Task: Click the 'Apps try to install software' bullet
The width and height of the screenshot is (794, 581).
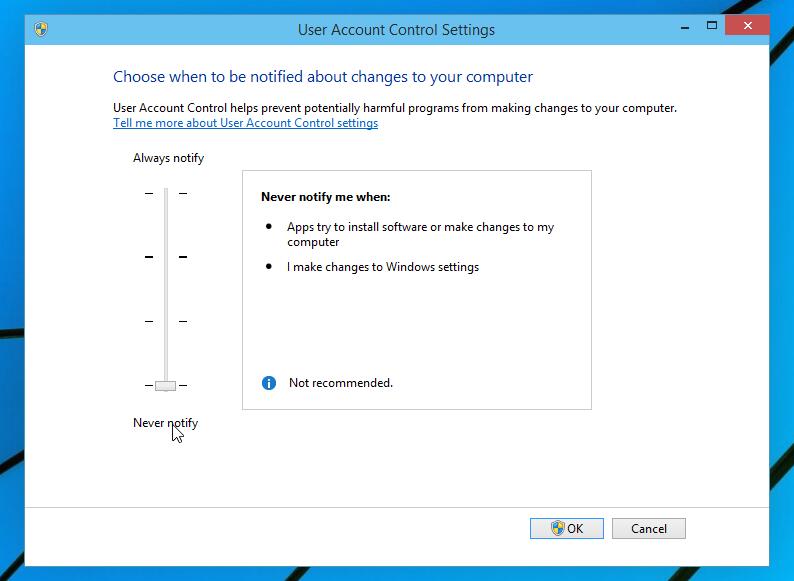Action: [420, 234]
